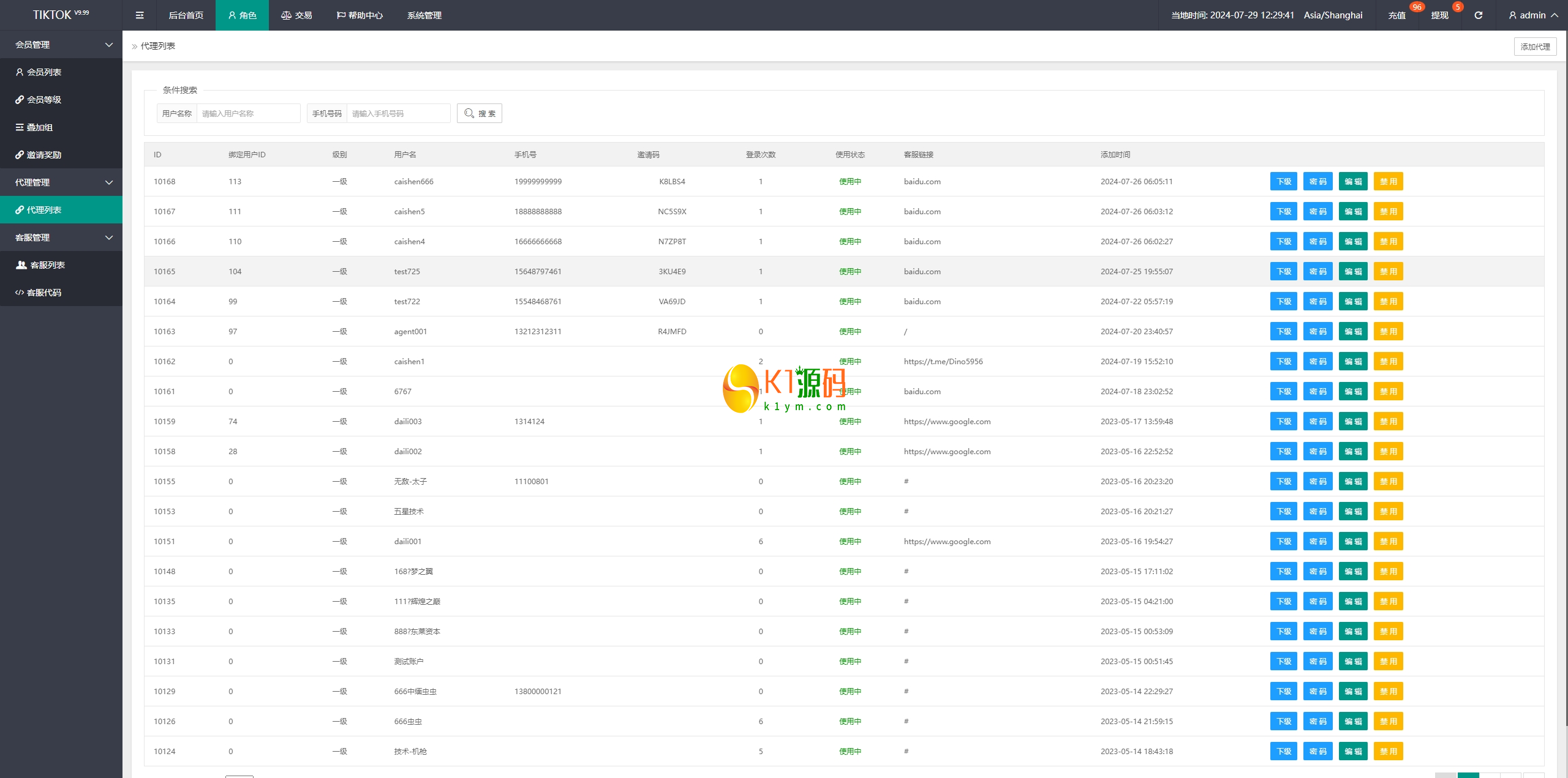Select 代理列表 in the sidebar

click(61, 210)
